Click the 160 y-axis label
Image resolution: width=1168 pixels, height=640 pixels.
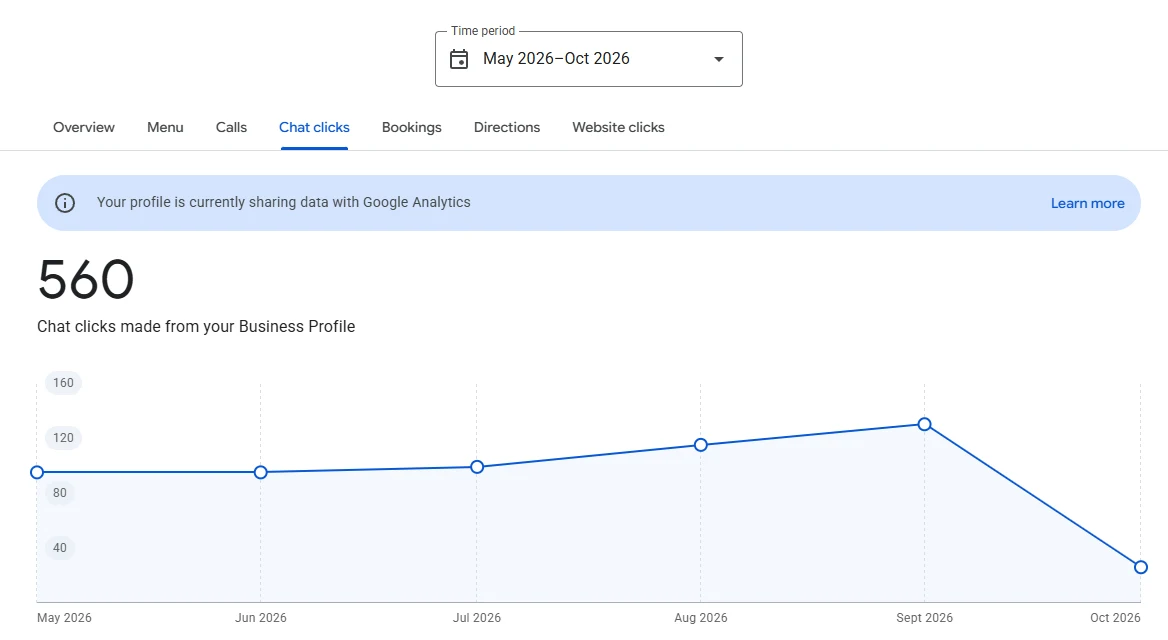pos(63,383)
